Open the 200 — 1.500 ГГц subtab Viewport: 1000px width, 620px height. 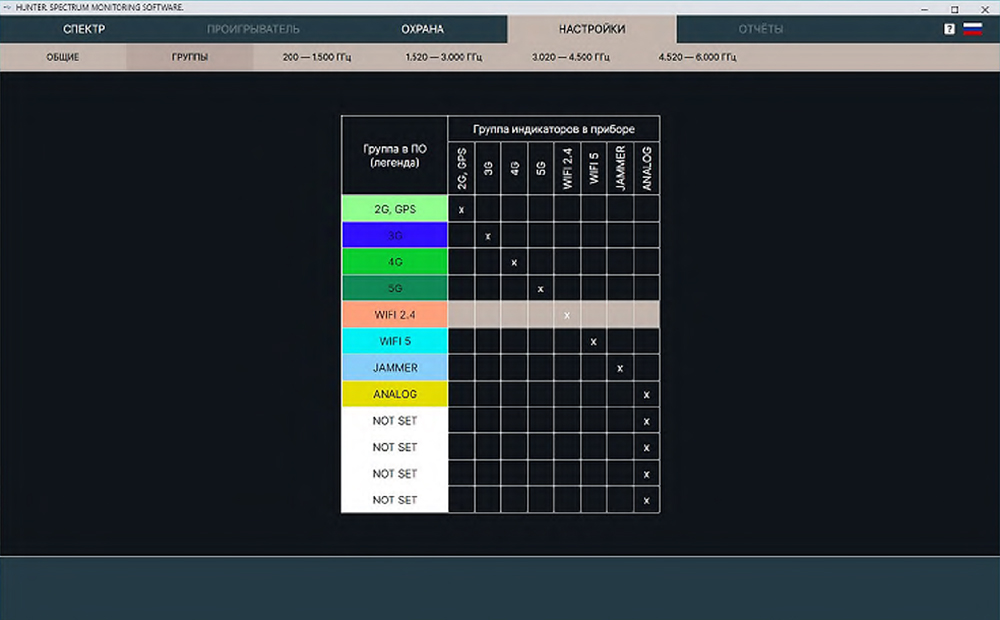[316, 57]
